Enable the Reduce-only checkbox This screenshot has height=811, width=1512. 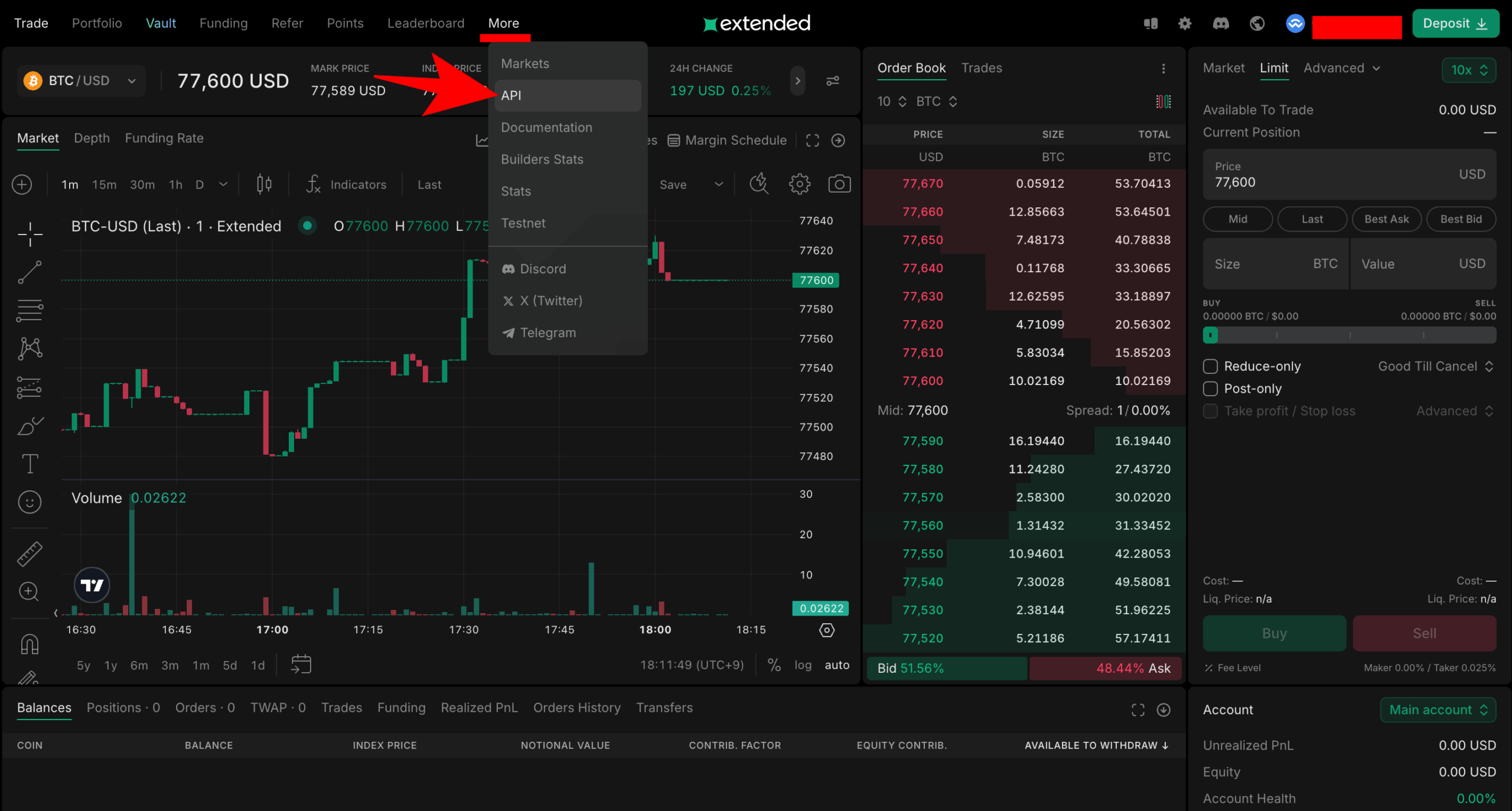1210,366
